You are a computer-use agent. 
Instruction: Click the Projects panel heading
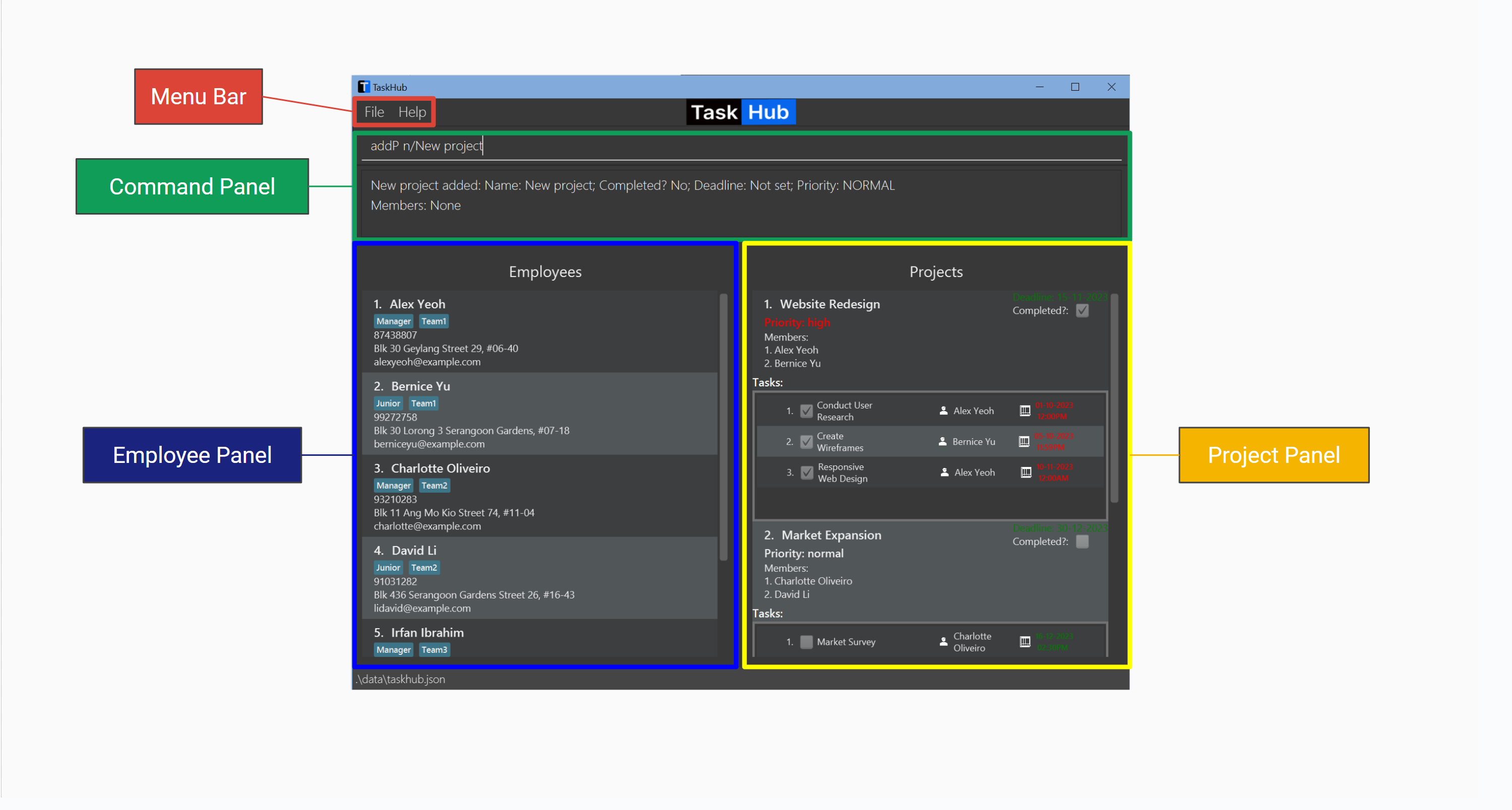(935, 272)
